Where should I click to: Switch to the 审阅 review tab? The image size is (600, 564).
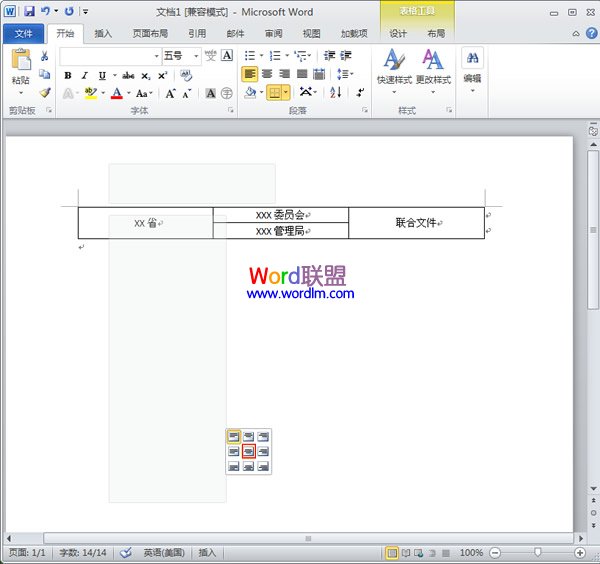(273, 34)
